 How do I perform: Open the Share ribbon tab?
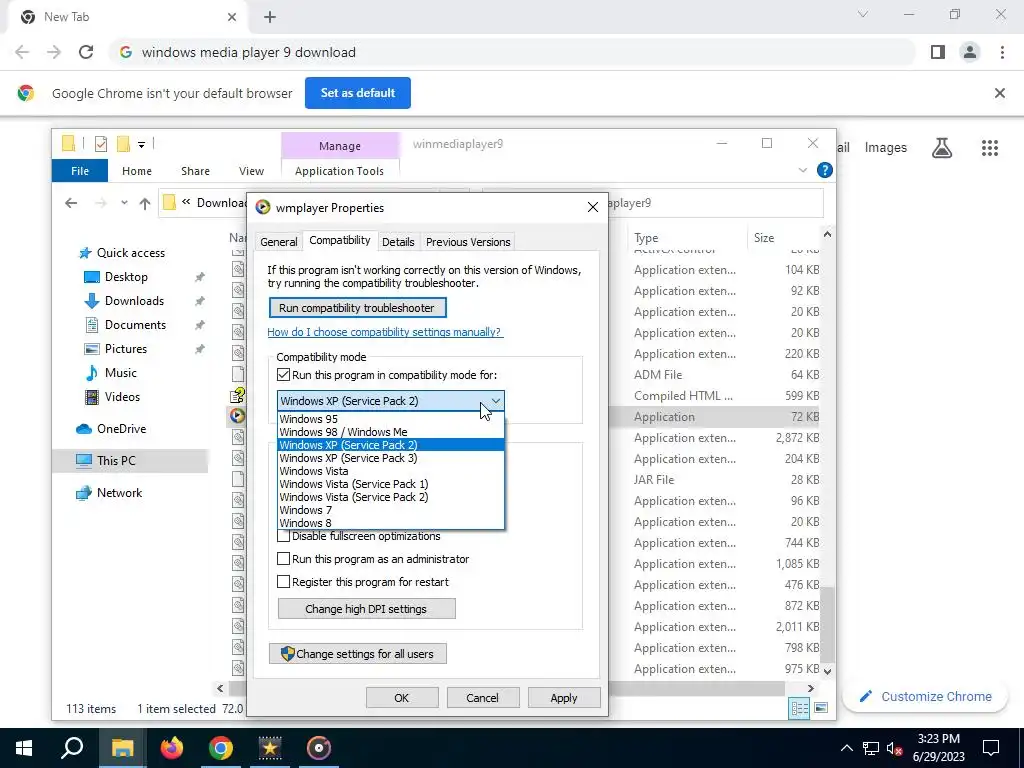tap(195, 171)
